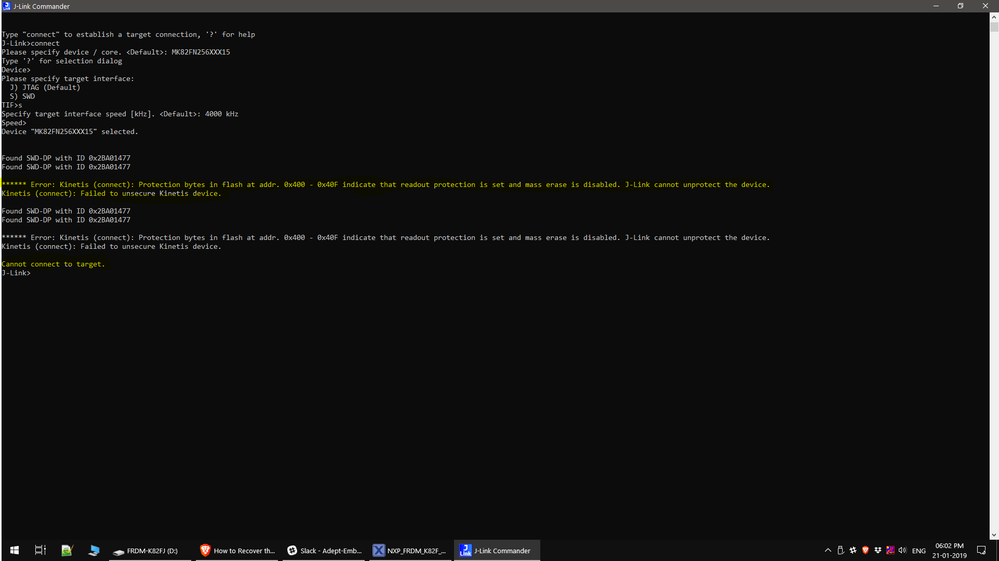Click 'Specify target interface speed [kHz]' line
999x561 pixels.
[x=120, y=114]
